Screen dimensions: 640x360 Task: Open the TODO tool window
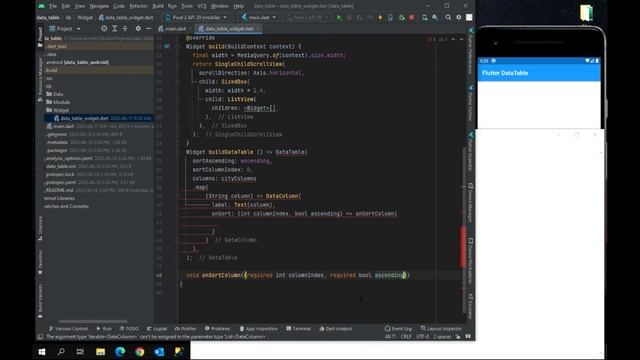point(129,329)
